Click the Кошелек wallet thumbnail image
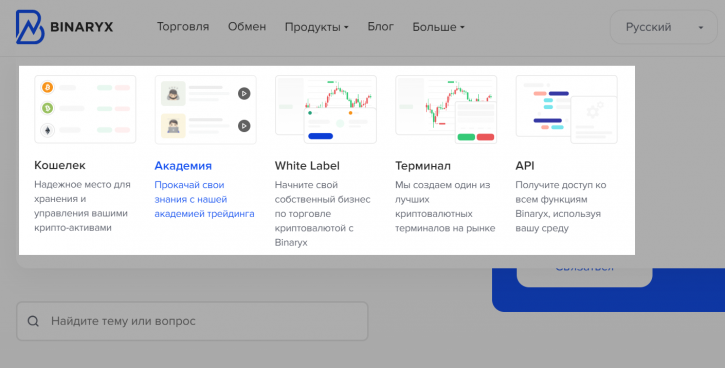The width and height of the screenshot is (725, 368). (85, 110)
